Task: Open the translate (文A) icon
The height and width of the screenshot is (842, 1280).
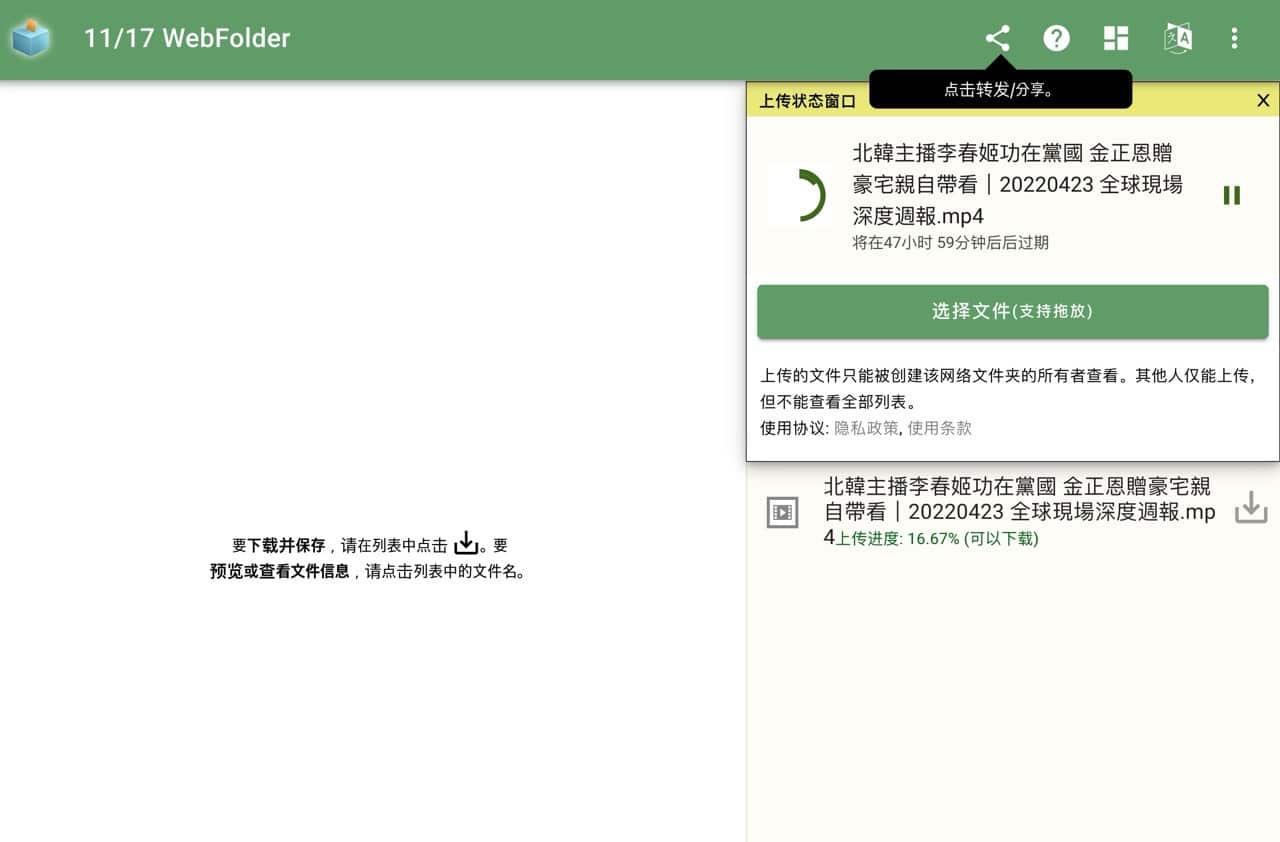Action: 1177,38
